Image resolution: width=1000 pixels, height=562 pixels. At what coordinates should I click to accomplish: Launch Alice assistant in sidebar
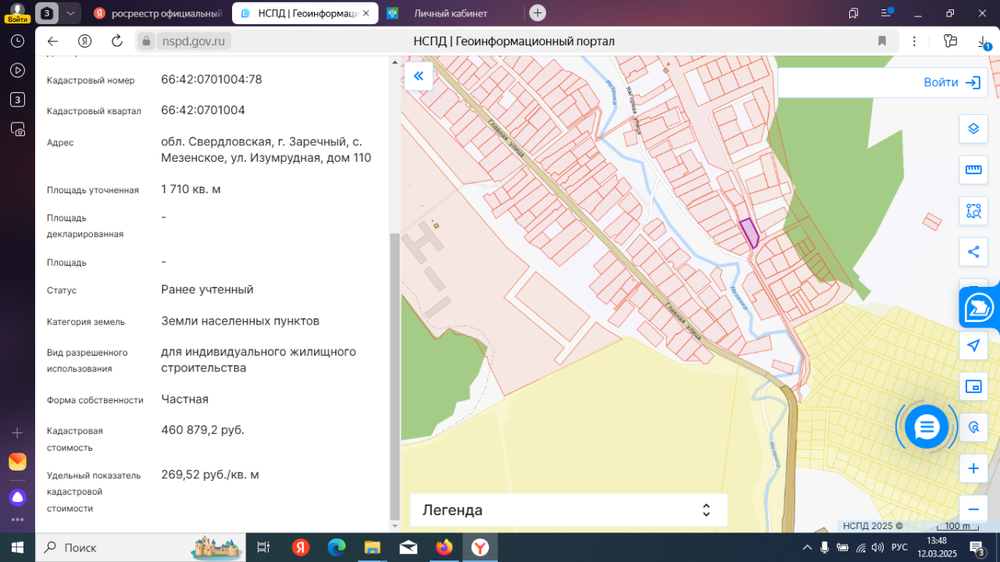tap(17, 497)
